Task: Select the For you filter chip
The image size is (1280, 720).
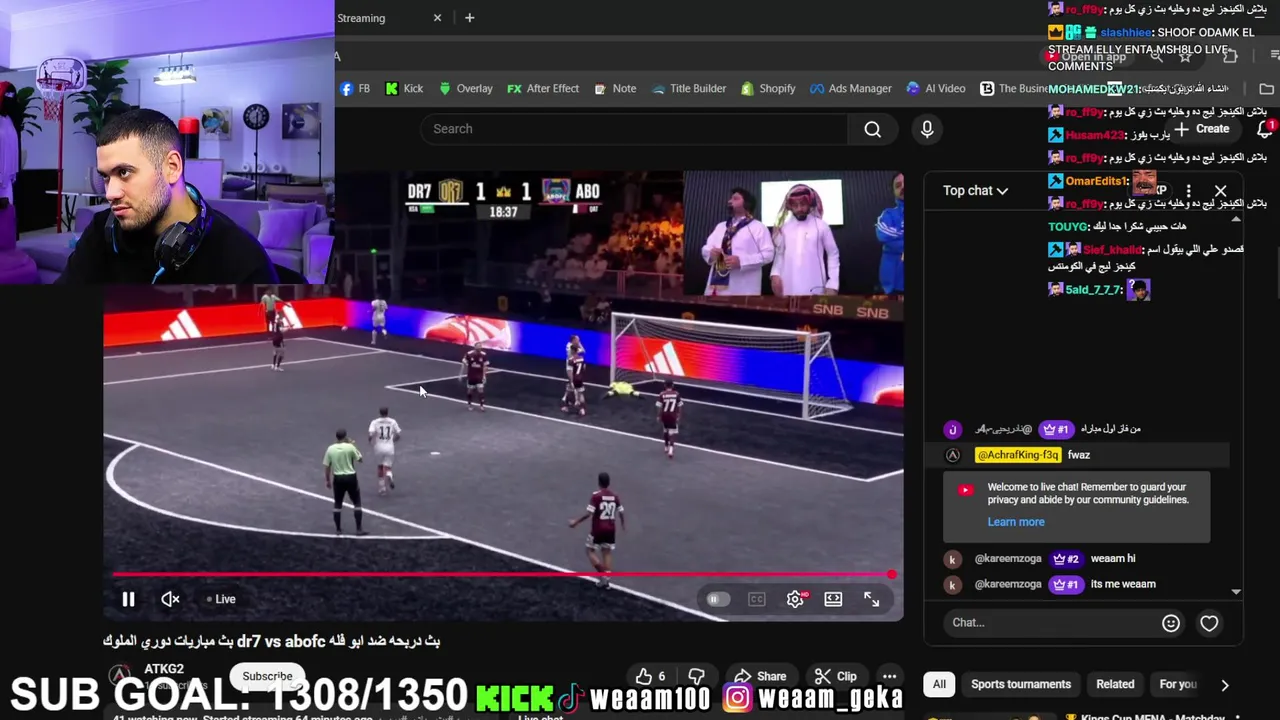Action: point(1177,684)
